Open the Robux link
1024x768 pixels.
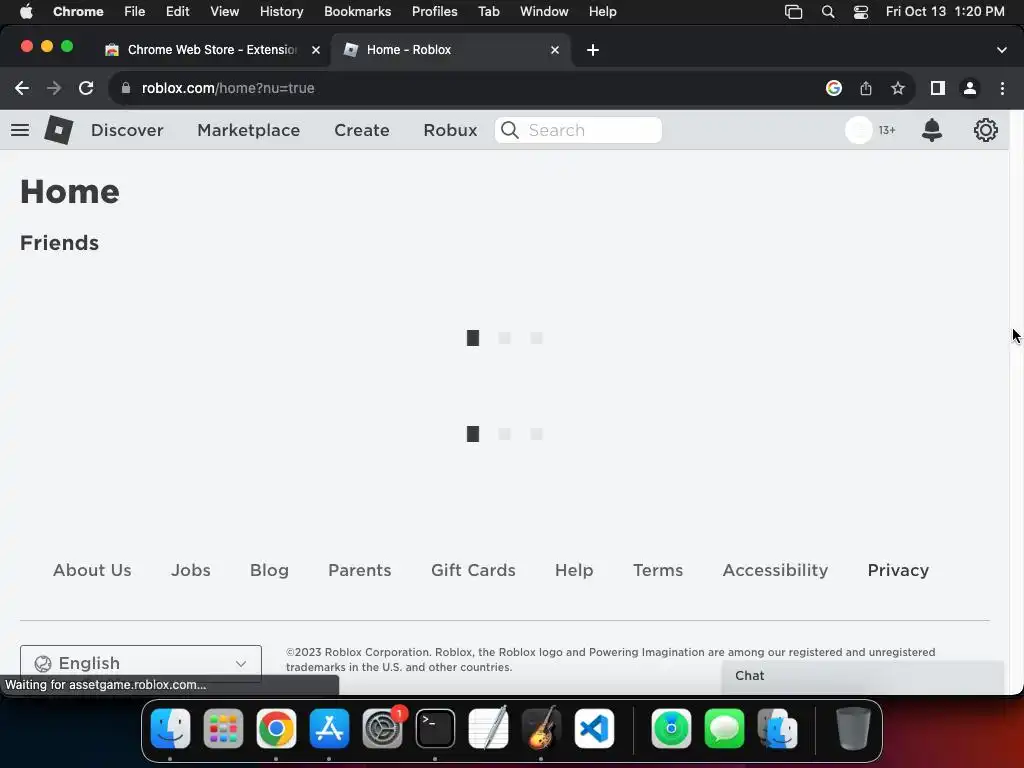coord(450,130)
